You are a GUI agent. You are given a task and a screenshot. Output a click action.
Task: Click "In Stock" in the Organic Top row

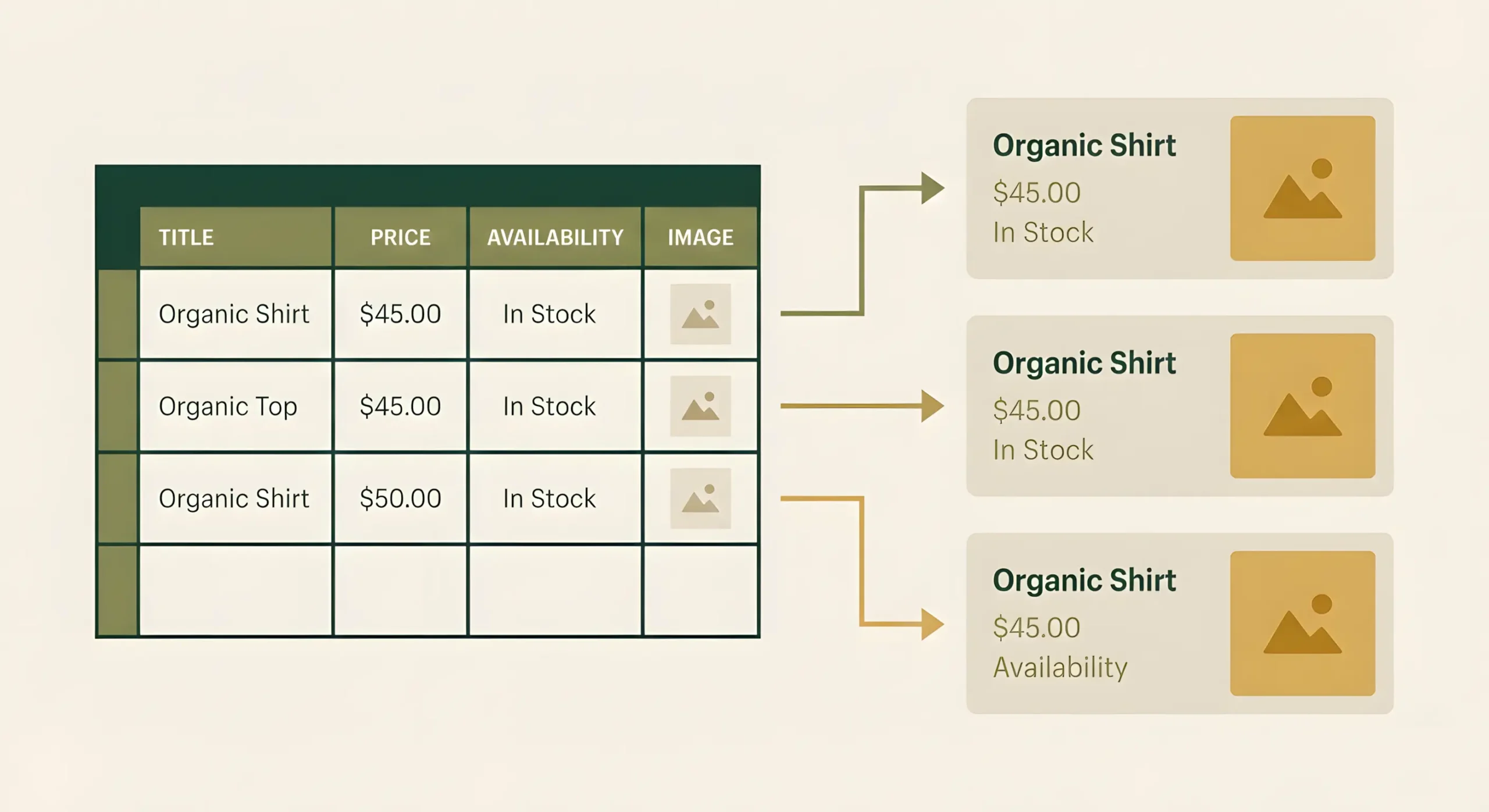pos(549,406)
